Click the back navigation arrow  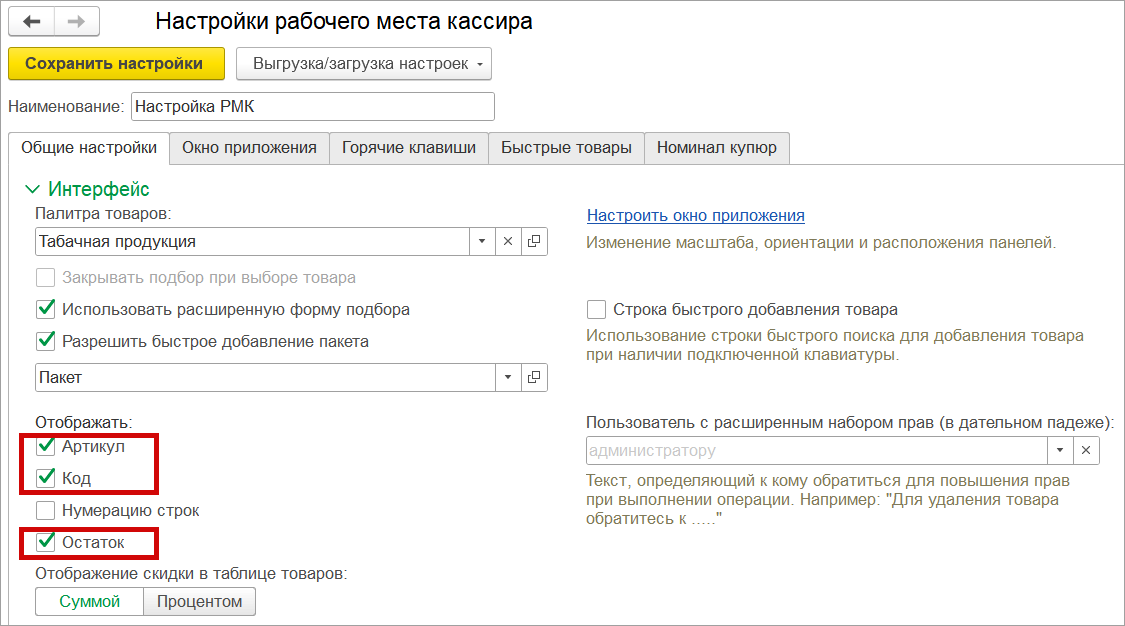coord(31,22)
